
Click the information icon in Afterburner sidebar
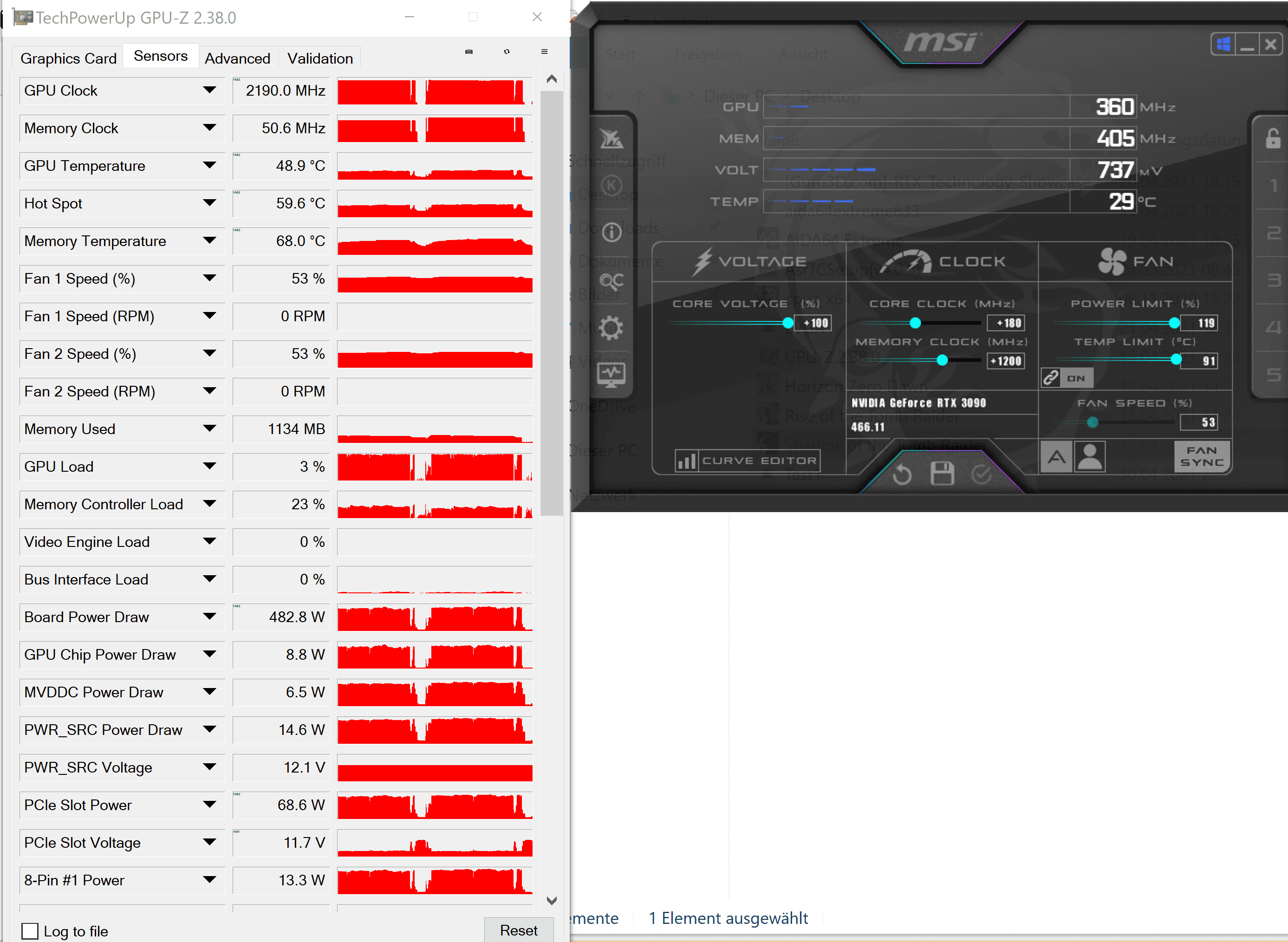point(611,232)
